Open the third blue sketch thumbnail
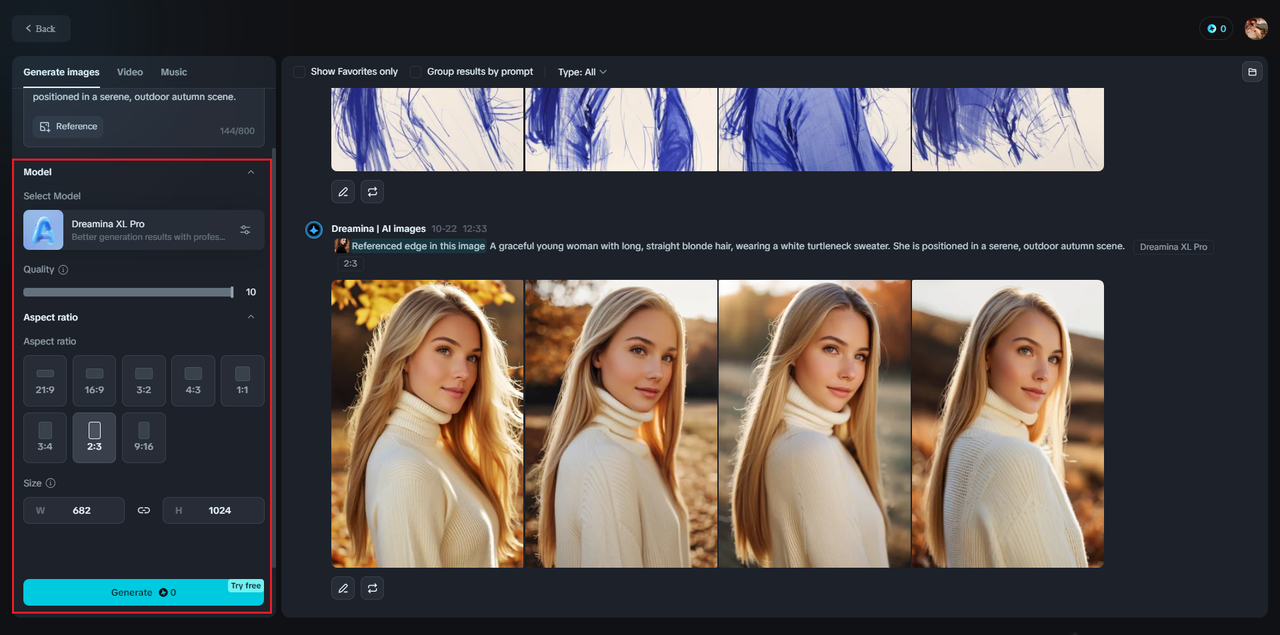The width and height of the screenshot is (1280, 635). click(x=814, y=129)
